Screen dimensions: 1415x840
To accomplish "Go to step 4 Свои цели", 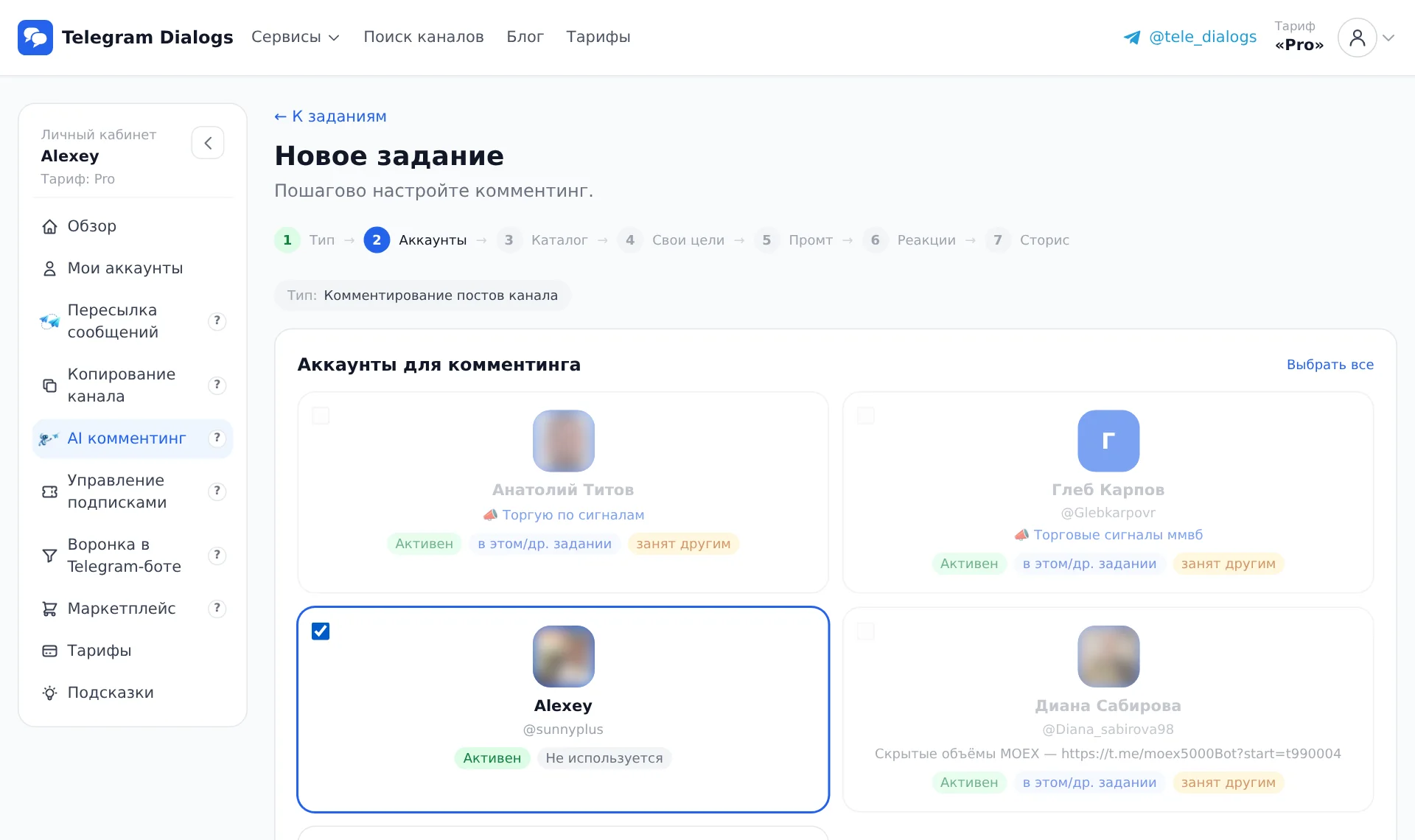I will [671, 240].
